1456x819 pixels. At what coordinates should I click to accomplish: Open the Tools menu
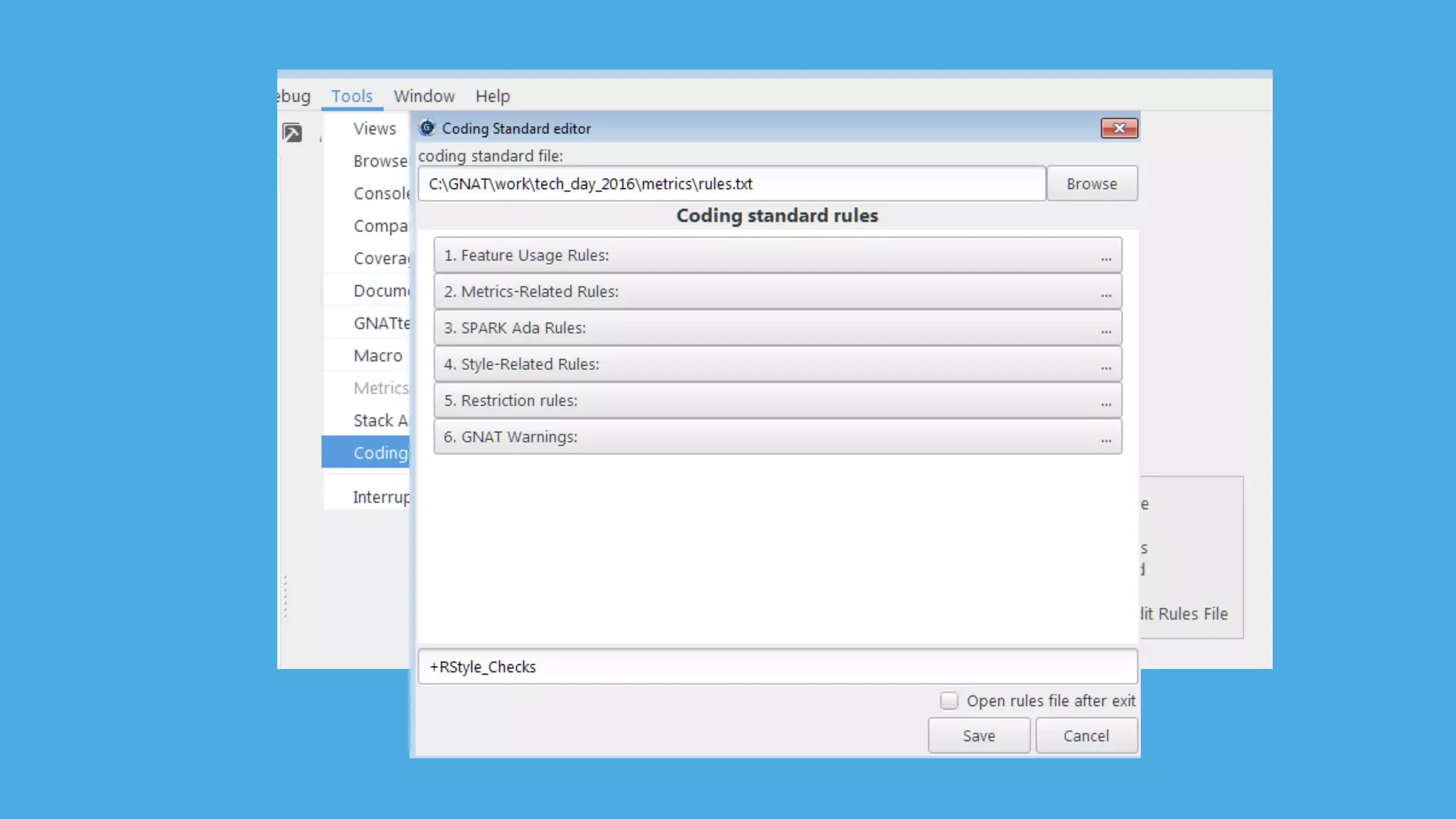[352, 96]
